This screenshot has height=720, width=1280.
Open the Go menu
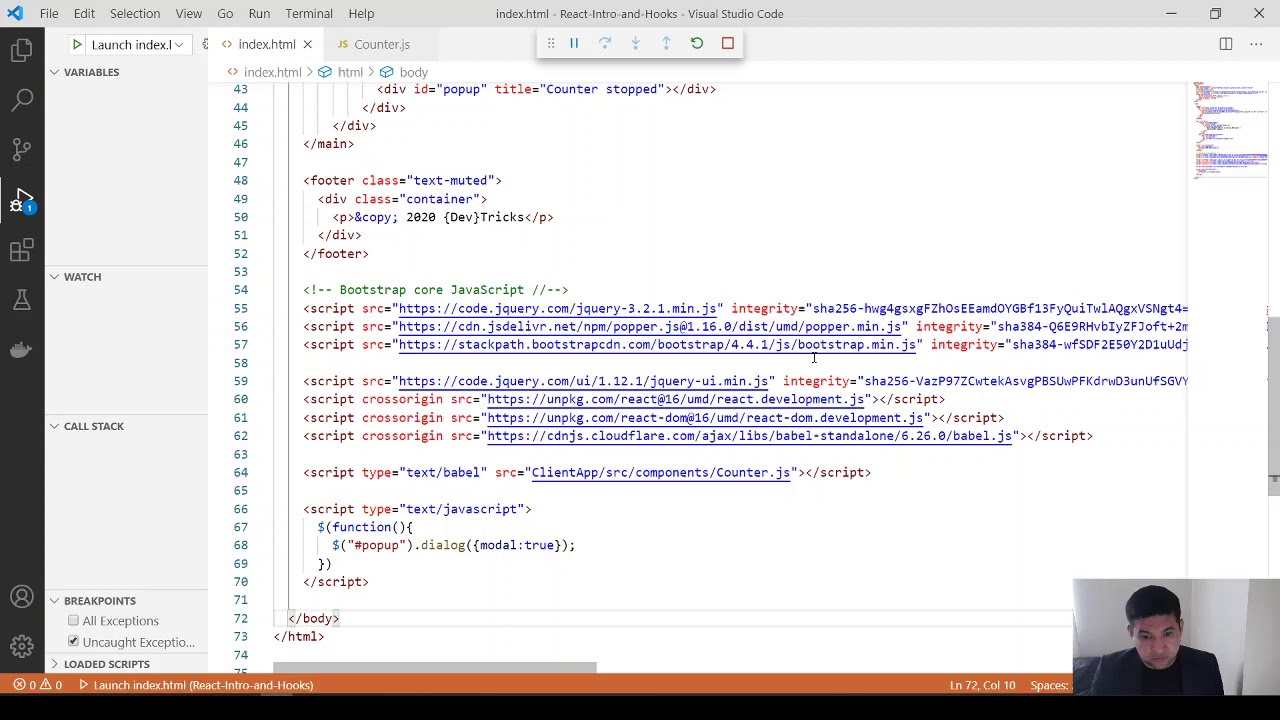click(225, 14)
